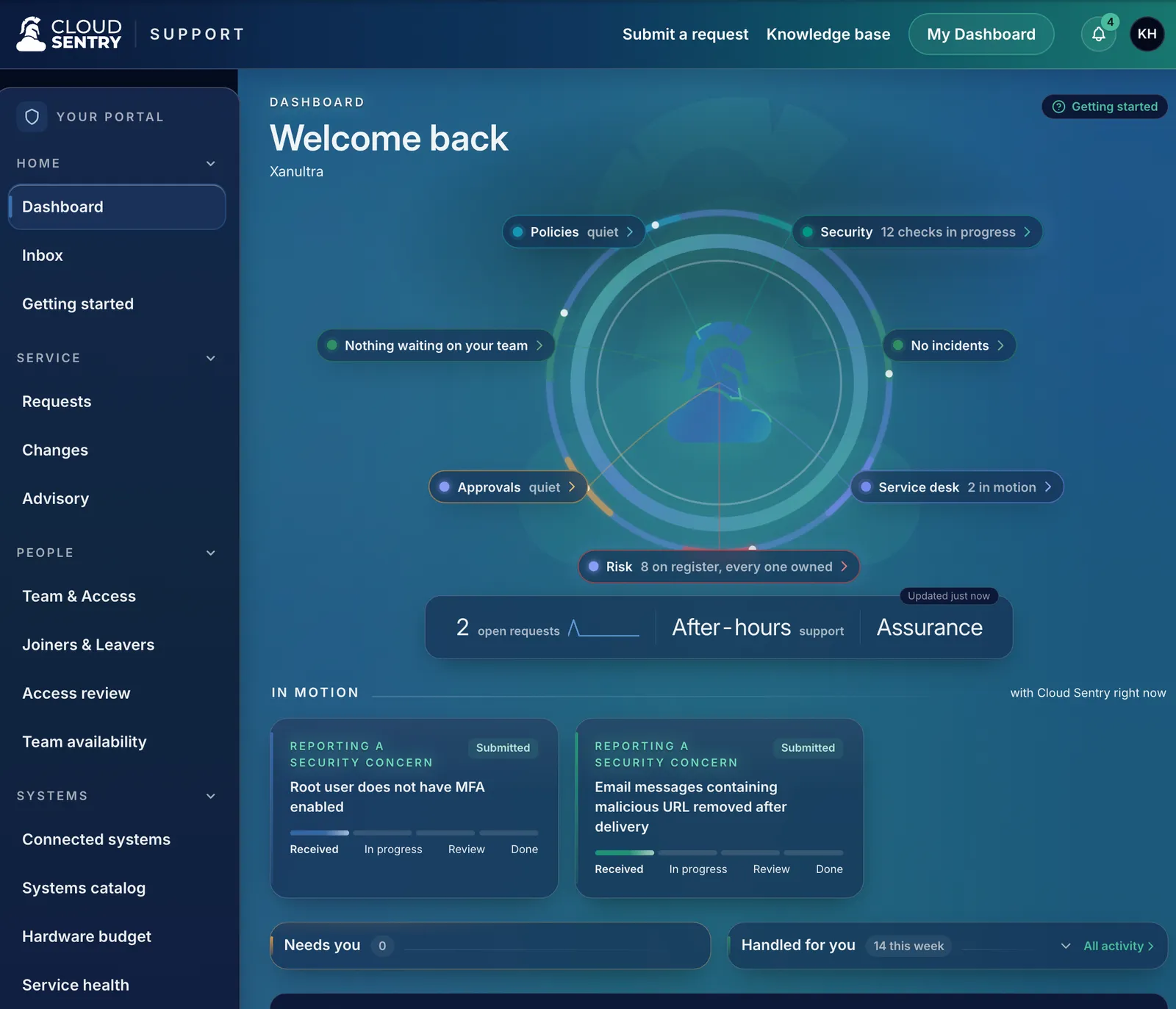Open Security 12 checks in progress
The height and width of the screenshot is (1009, 1176).
tap(917, 232)
